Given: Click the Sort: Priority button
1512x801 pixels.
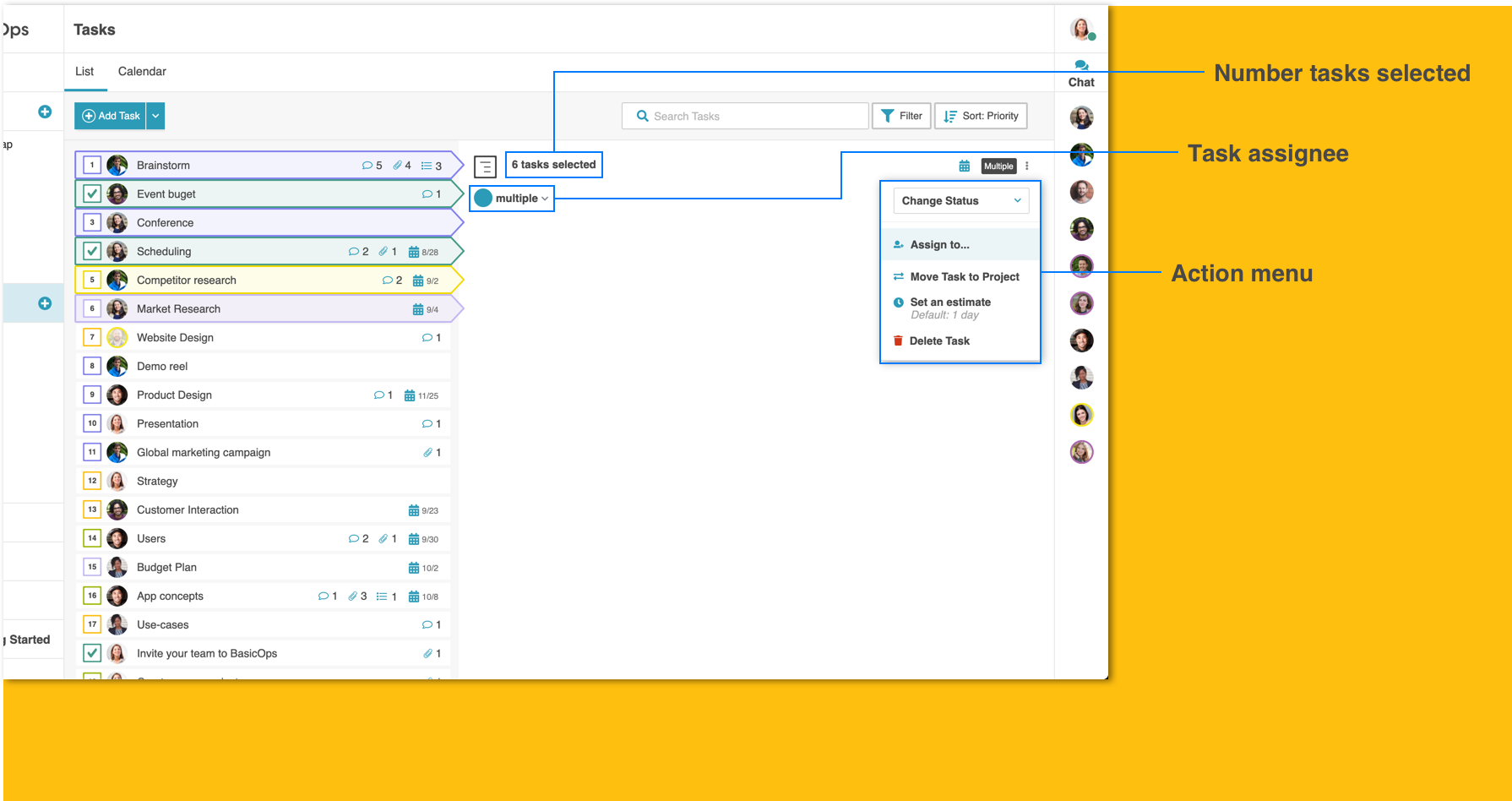Looking at the screenshot, I should tap(981, 116).
